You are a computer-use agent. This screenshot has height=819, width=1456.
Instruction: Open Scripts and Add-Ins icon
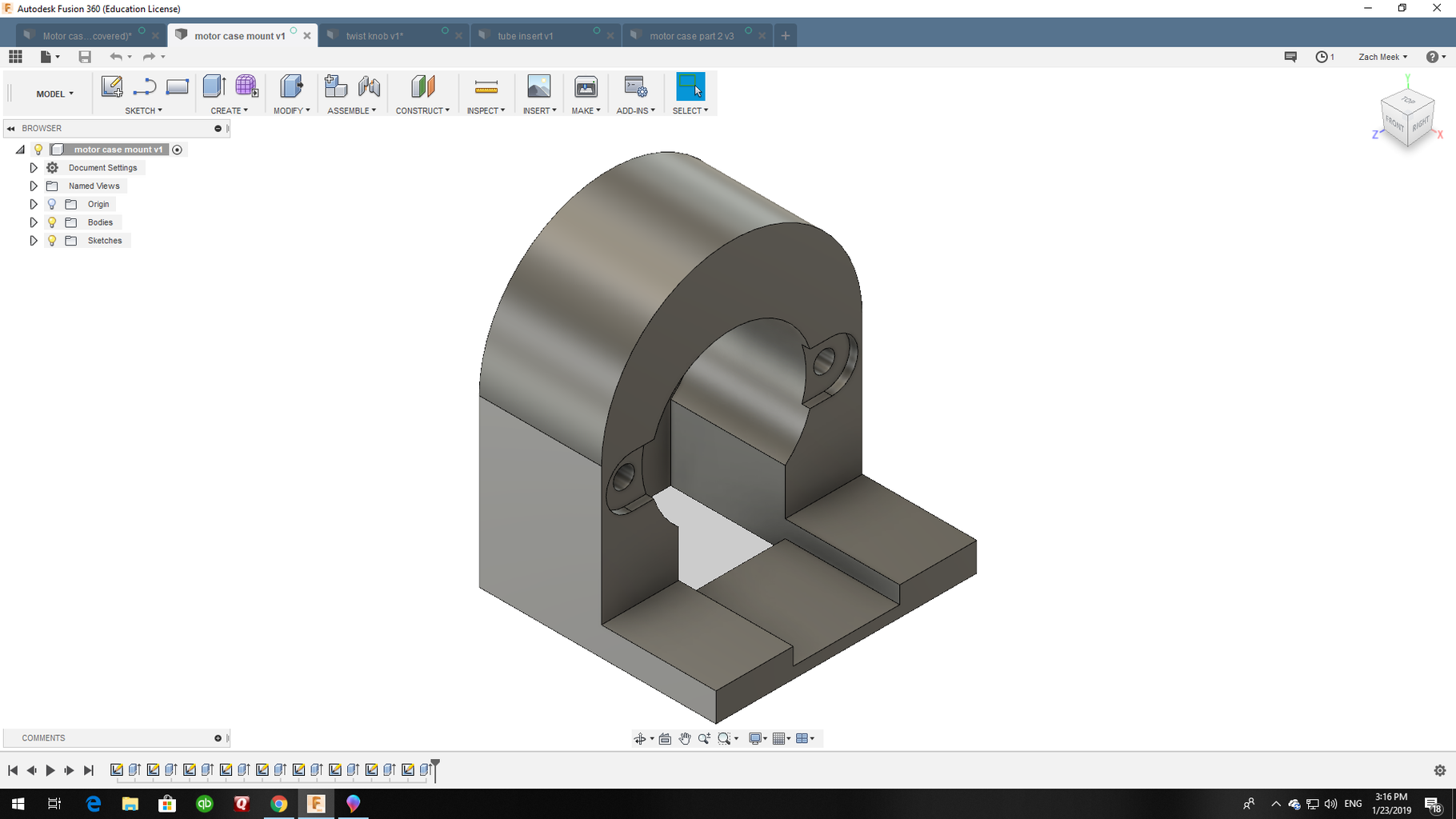(x=635, y=86)
